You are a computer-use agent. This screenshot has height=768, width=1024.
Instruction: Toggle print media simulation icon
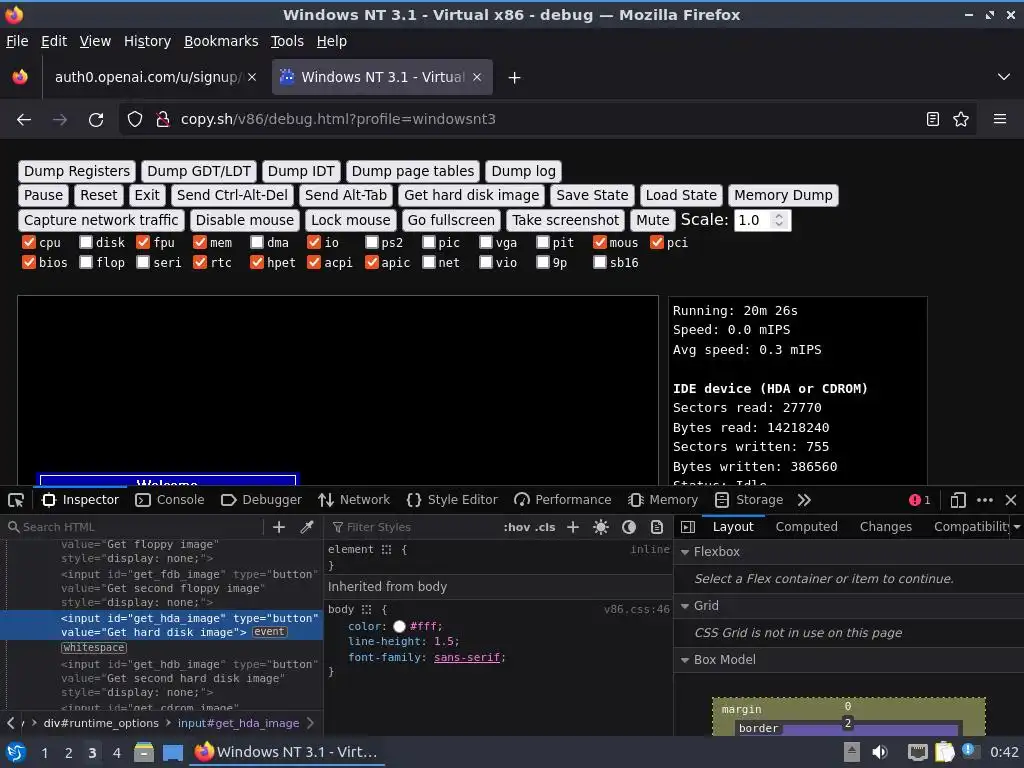click(657, 527)
